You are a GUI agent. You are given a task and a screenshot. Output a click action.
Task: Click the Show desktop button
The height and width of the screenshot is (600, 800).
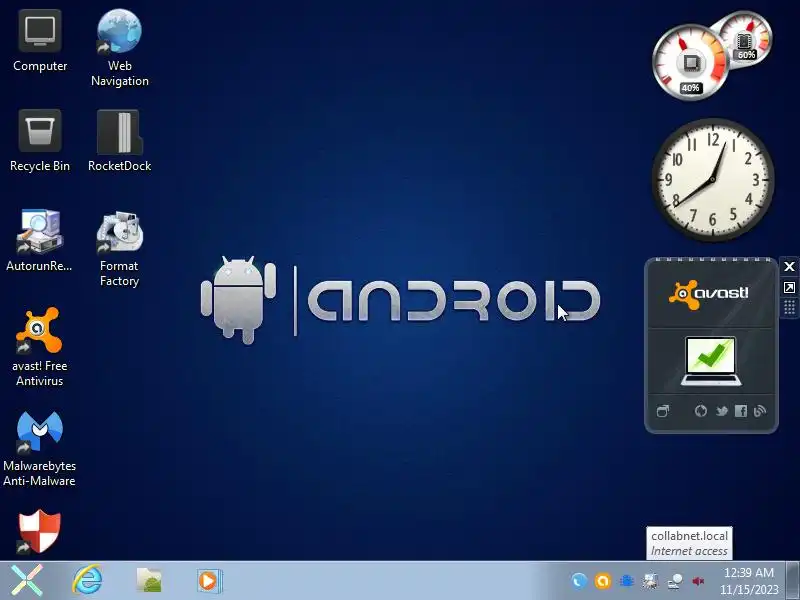pyautogui.click(x=793, y=581)
